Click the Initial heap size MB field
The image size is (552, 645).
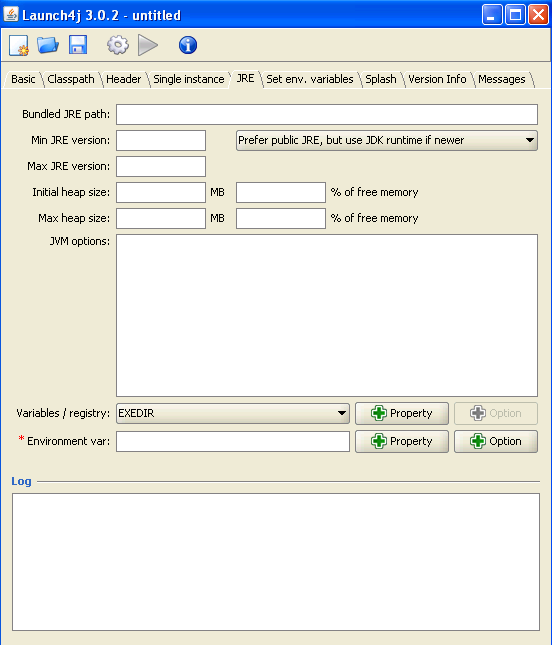click(161, 193)
